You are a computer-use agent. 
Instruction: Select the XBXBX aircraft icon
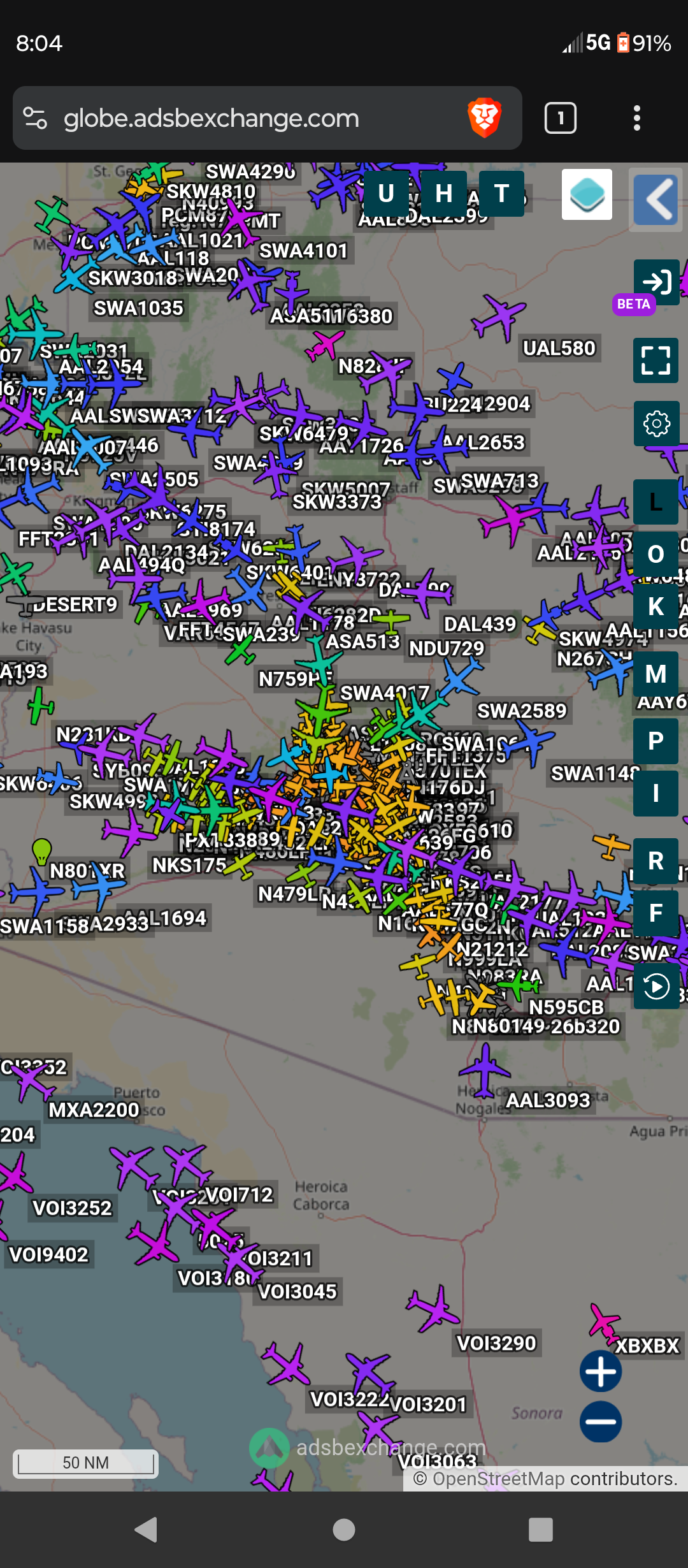604,1323
